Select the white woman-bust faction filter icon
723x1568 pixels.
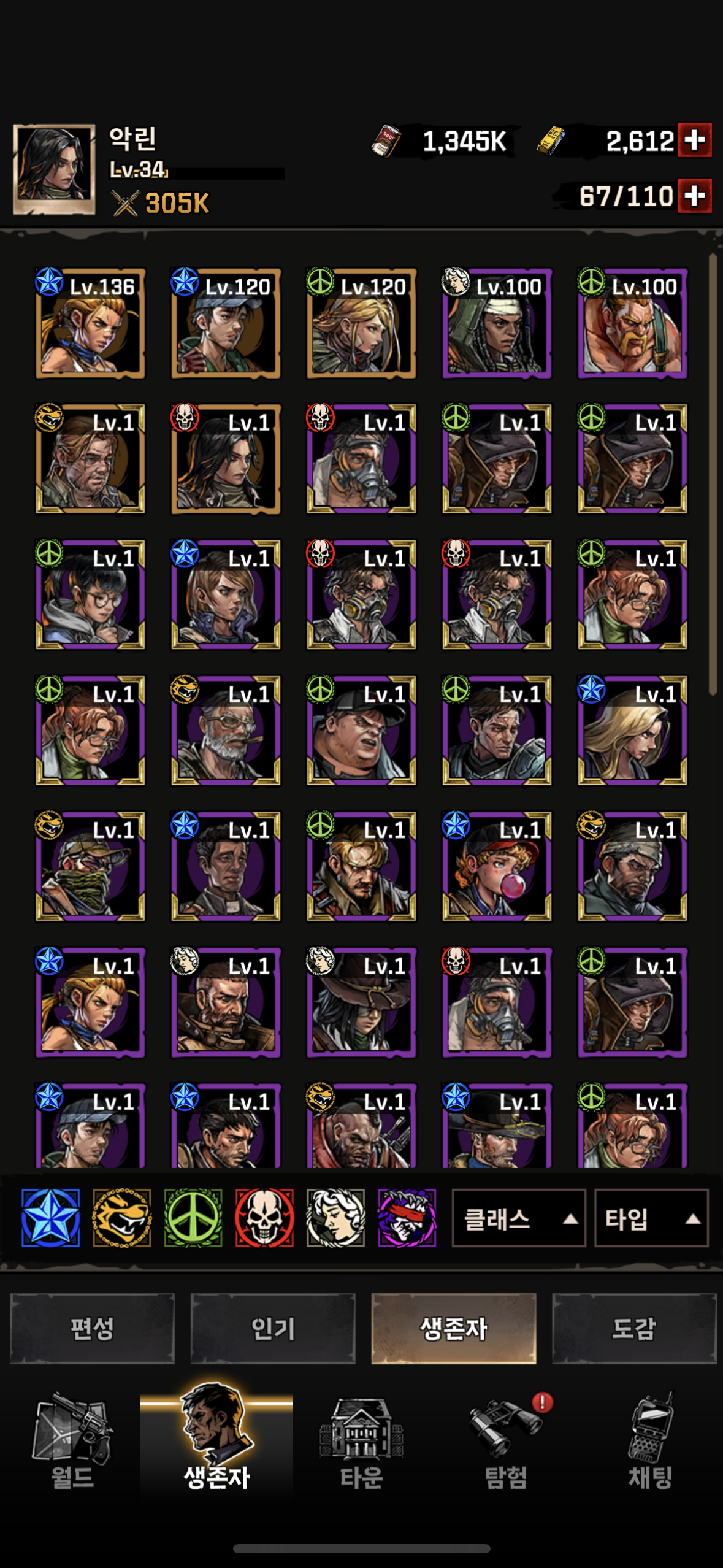pyautogui.click(x=335, y=1218)
